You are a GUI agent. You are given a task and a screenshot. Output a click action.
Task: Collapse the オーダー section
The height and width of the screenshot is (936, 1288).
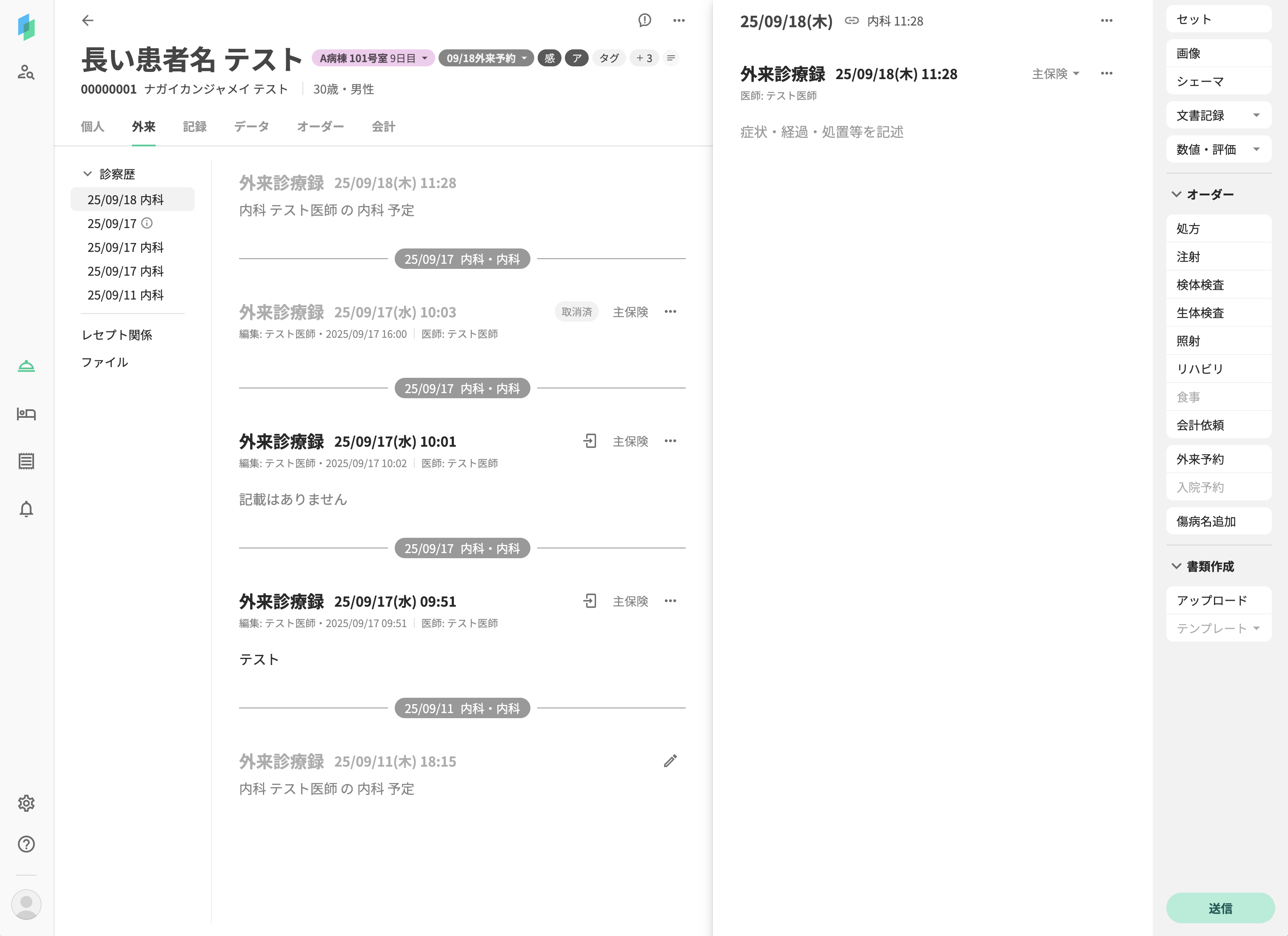pos(1176,194)
